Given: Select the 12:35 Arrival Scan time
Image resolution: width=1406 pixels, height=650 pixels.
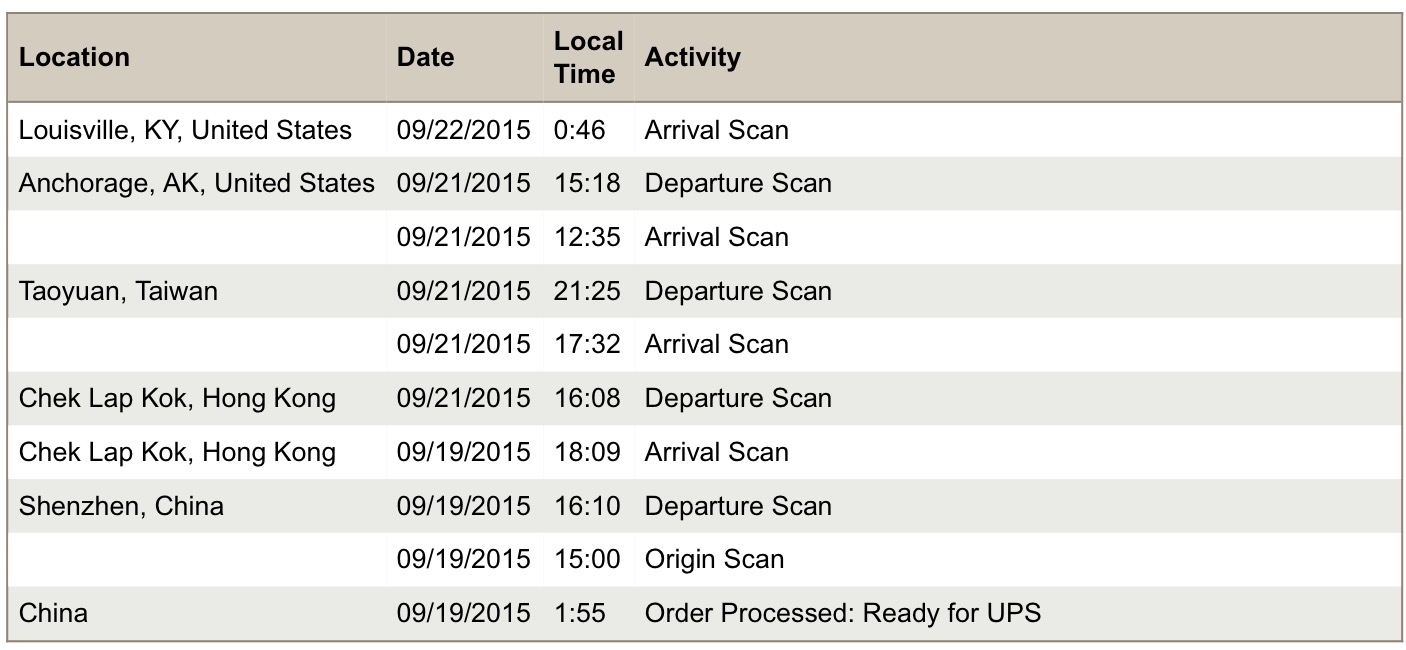Looking at the screenshot, I should click(587, 237).
